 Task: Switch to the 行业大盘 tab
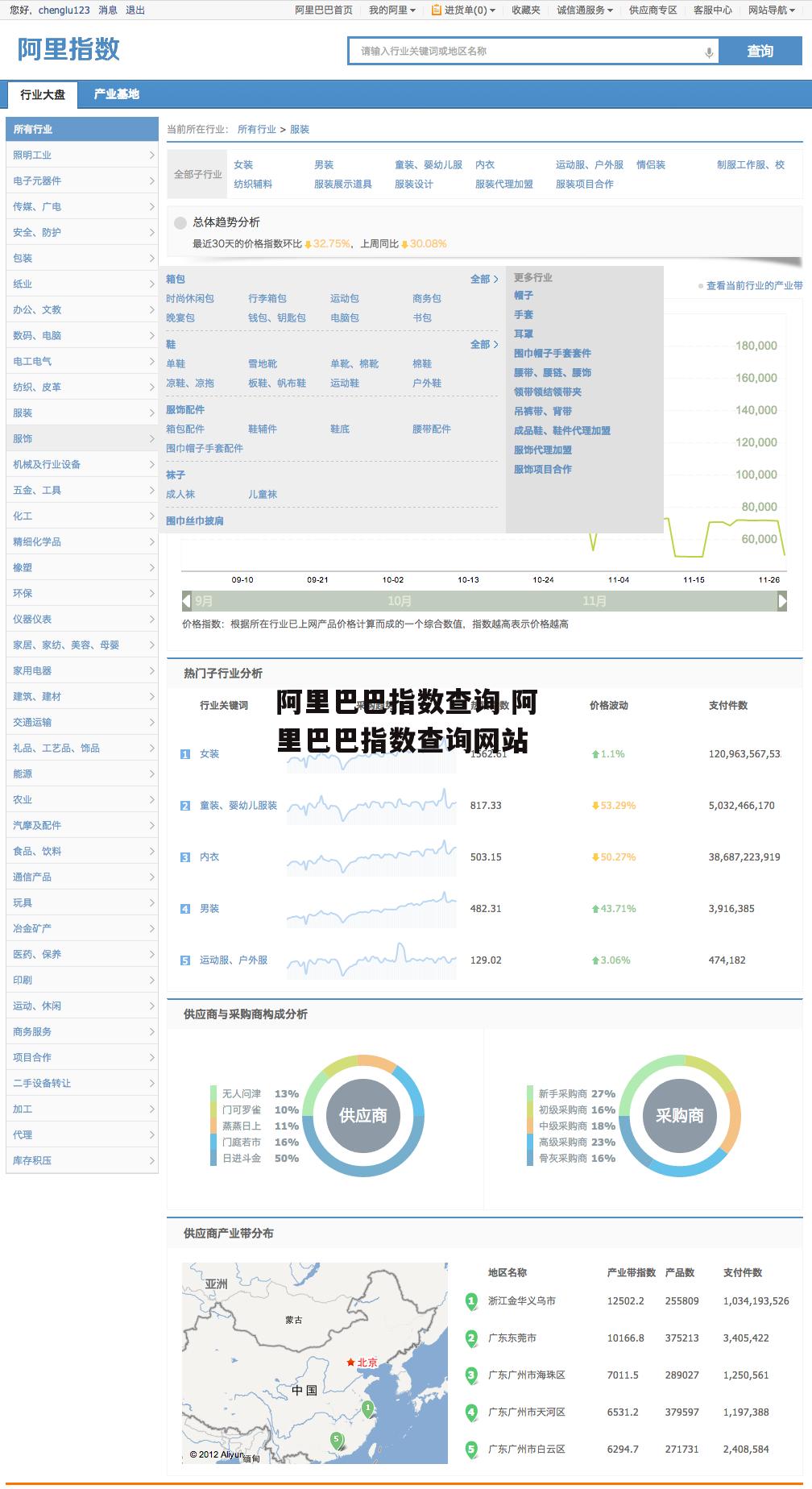coord(43,94)
